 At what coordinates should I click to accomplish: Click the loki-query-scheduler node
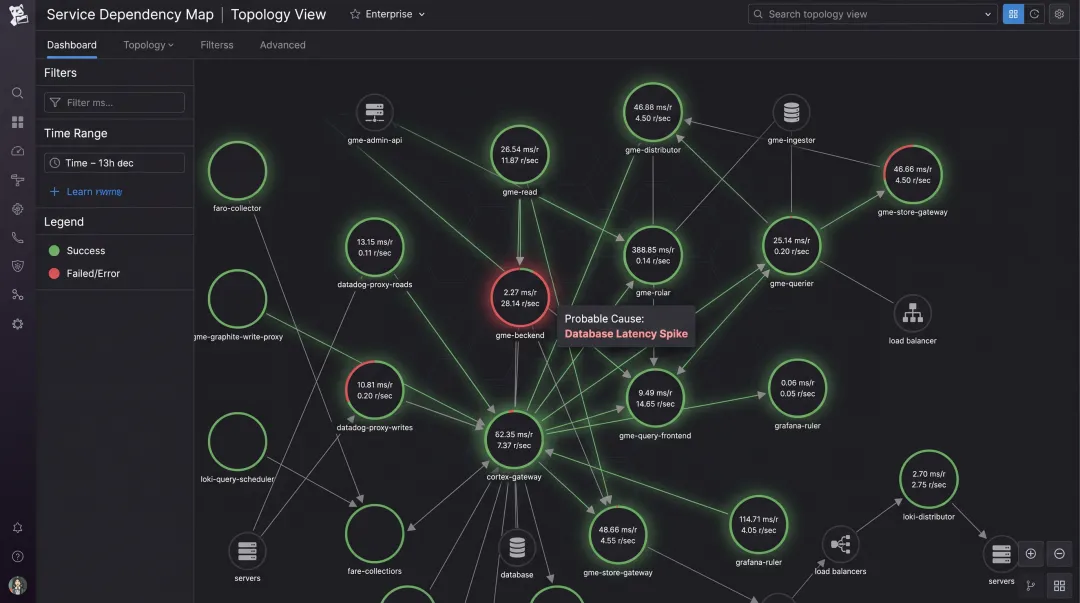(x=237, y=442)
